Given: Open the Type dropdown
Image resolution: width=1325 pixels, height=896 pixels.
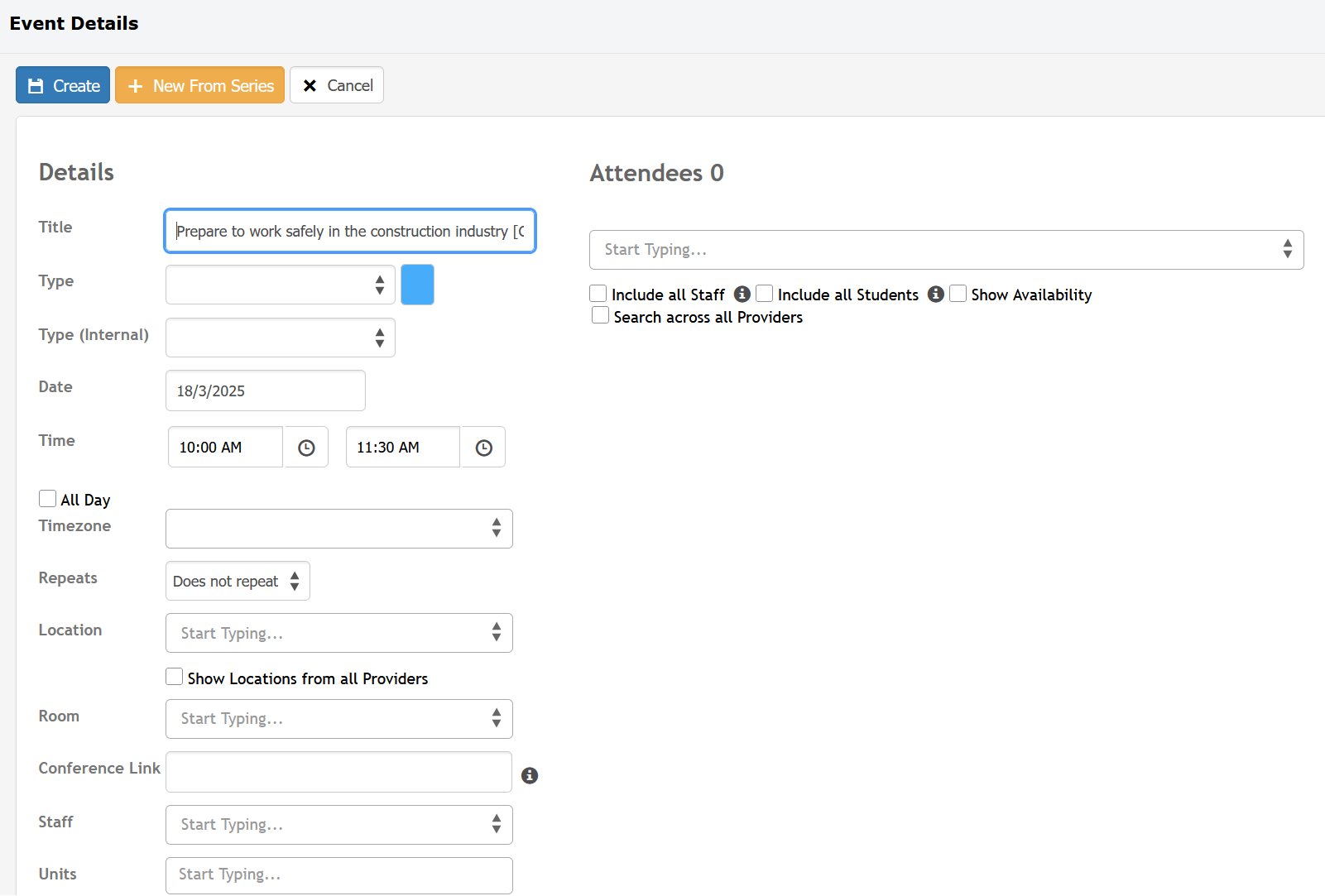Looking at the screenshot, I should pyautogui.click(x=281, y=285).
